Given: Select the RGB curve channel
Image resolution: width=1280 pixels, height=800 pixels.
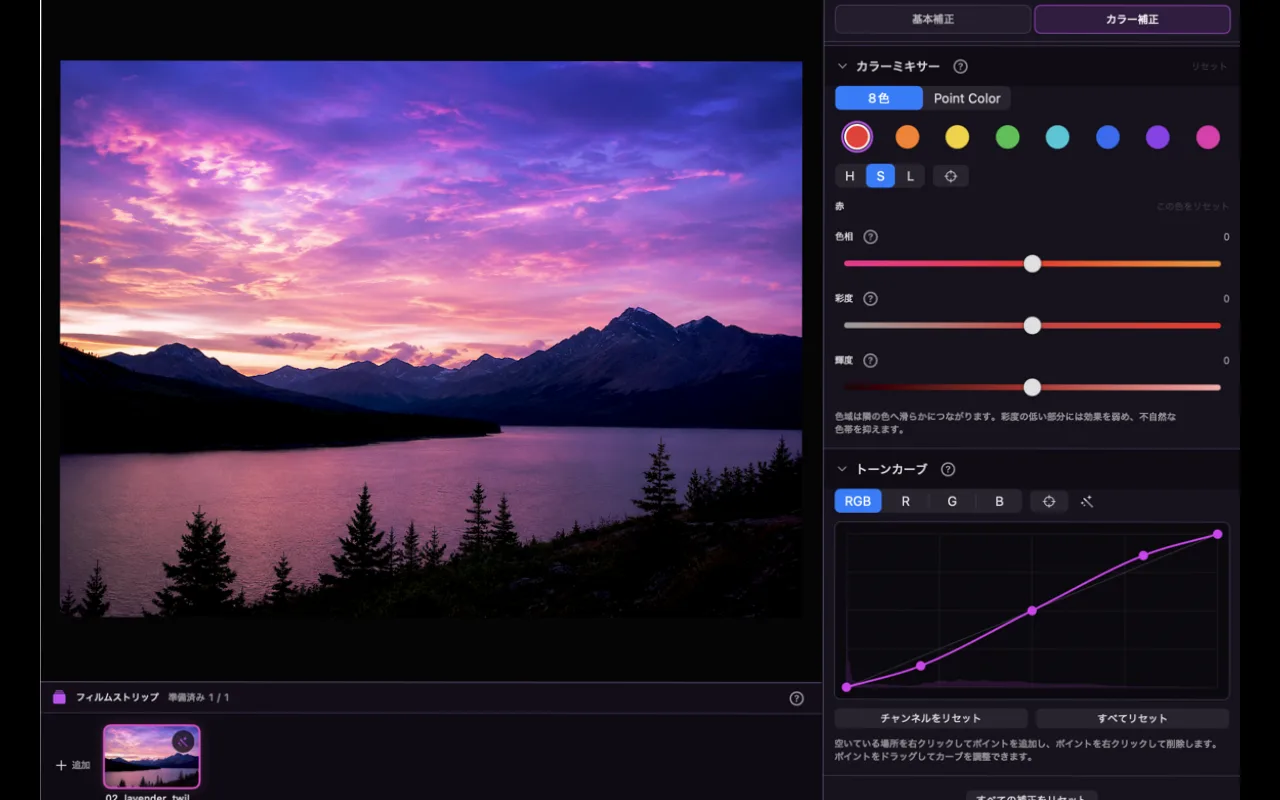Looking at the screenshot, I should pyautogui.click(x=858, y=501).
